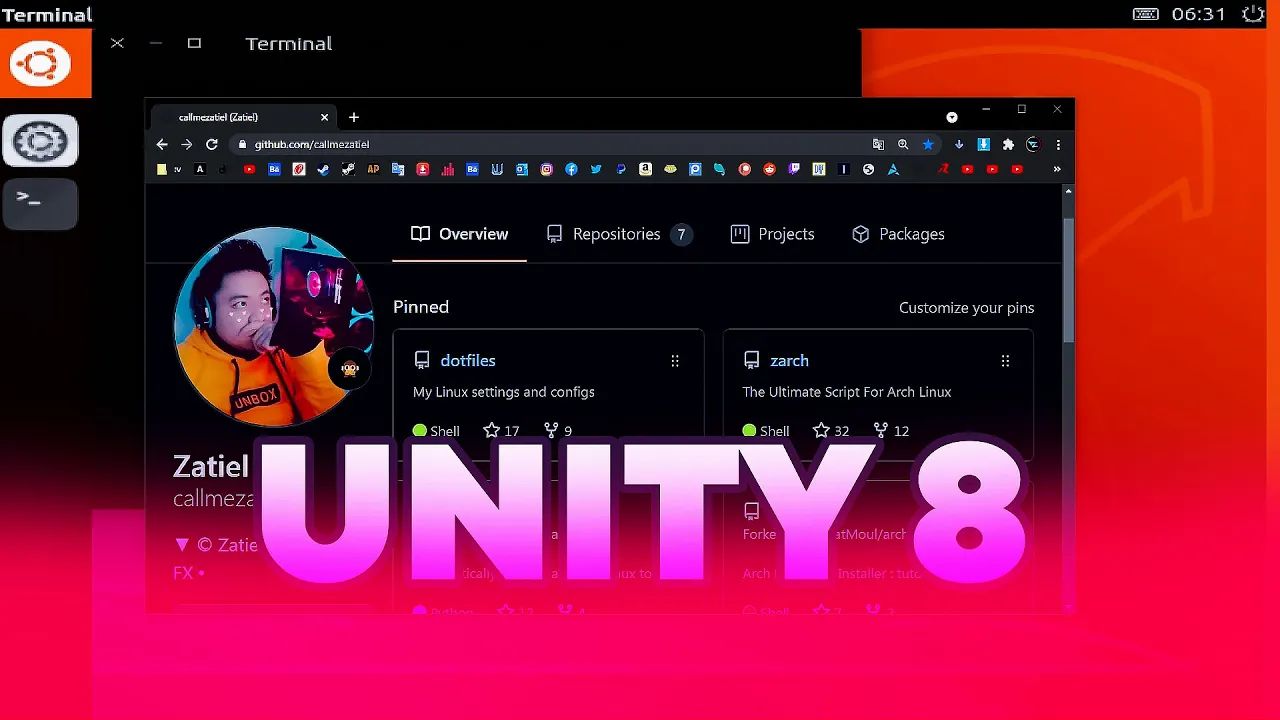
Task: Click the Terminal window title text
Action: (288, 44)
